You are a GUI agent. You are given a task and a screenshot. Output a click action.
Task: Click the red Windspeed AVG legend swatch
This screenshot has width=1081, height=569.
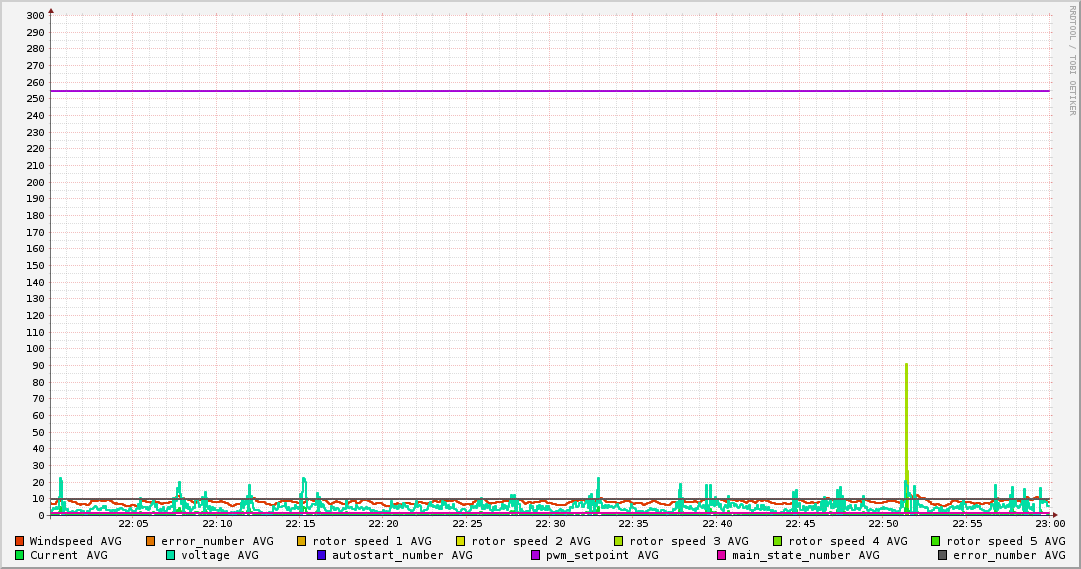[x=19, y=541]
